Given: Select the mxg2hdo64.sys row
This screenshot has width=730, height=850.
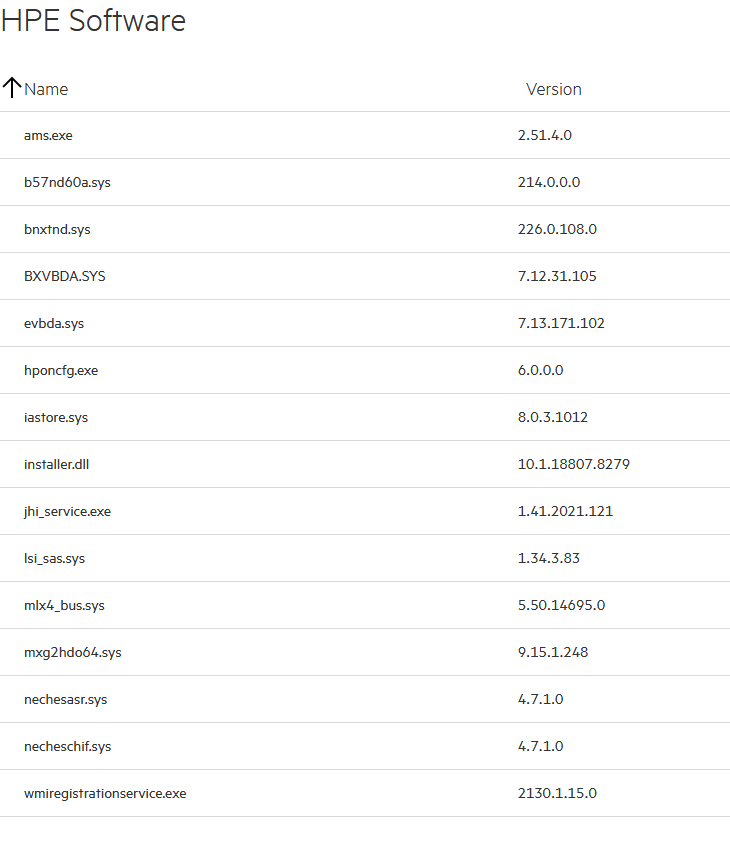Looking at the screenshot, I should click(72, 652).
